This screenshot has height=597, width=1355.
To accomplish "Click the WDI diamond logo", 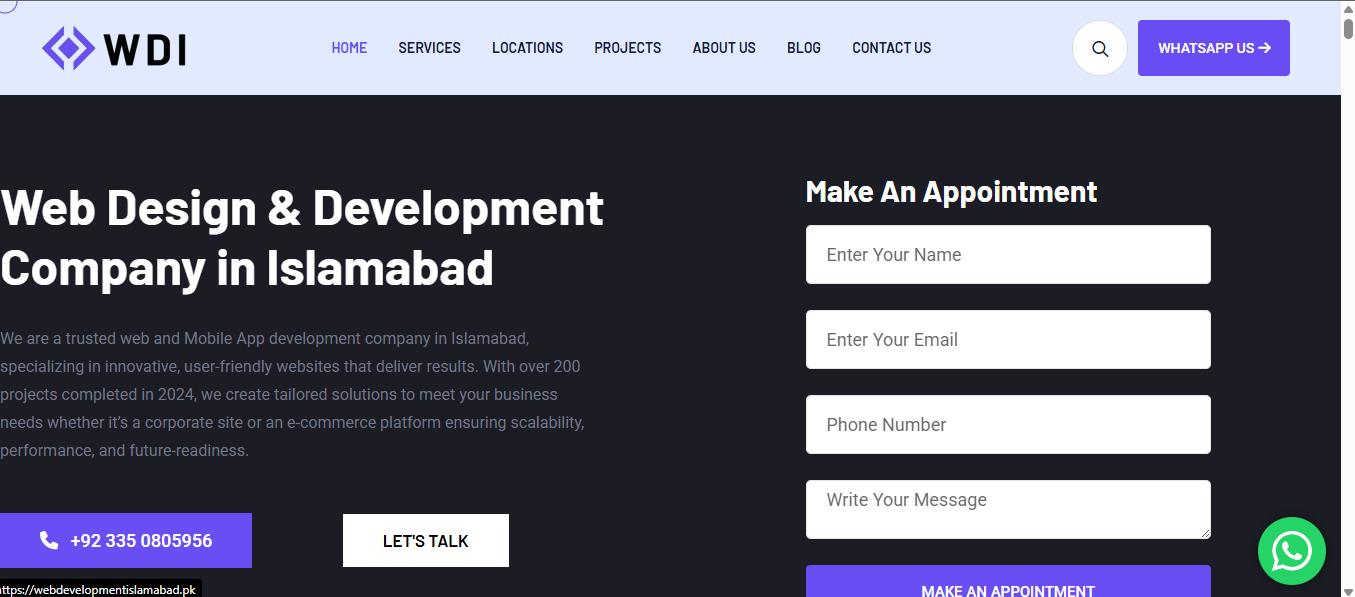I will 66,46.
